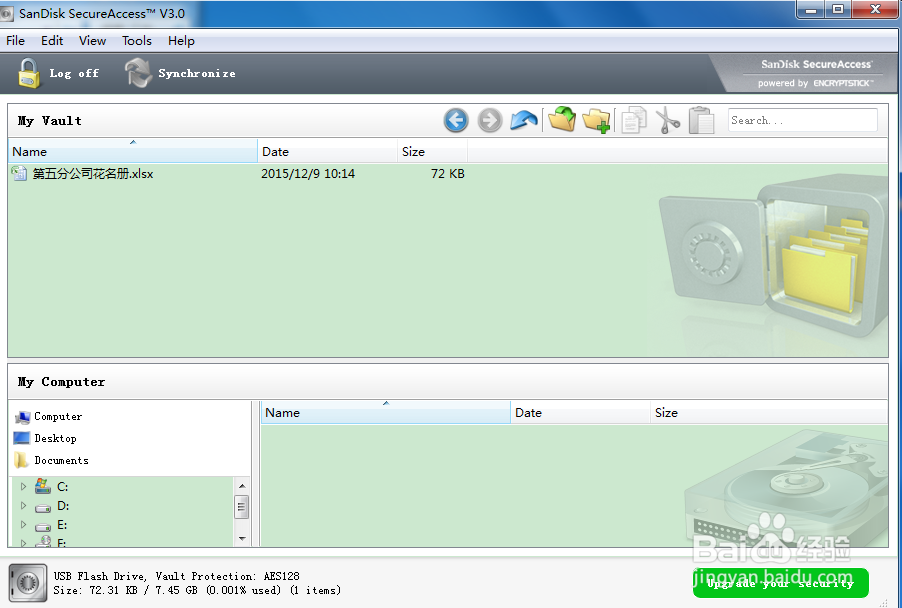The width and height of the screenshot is (902, 608).
Task: Click the green Upgrade your security button
Action: [x=781, y=583]
